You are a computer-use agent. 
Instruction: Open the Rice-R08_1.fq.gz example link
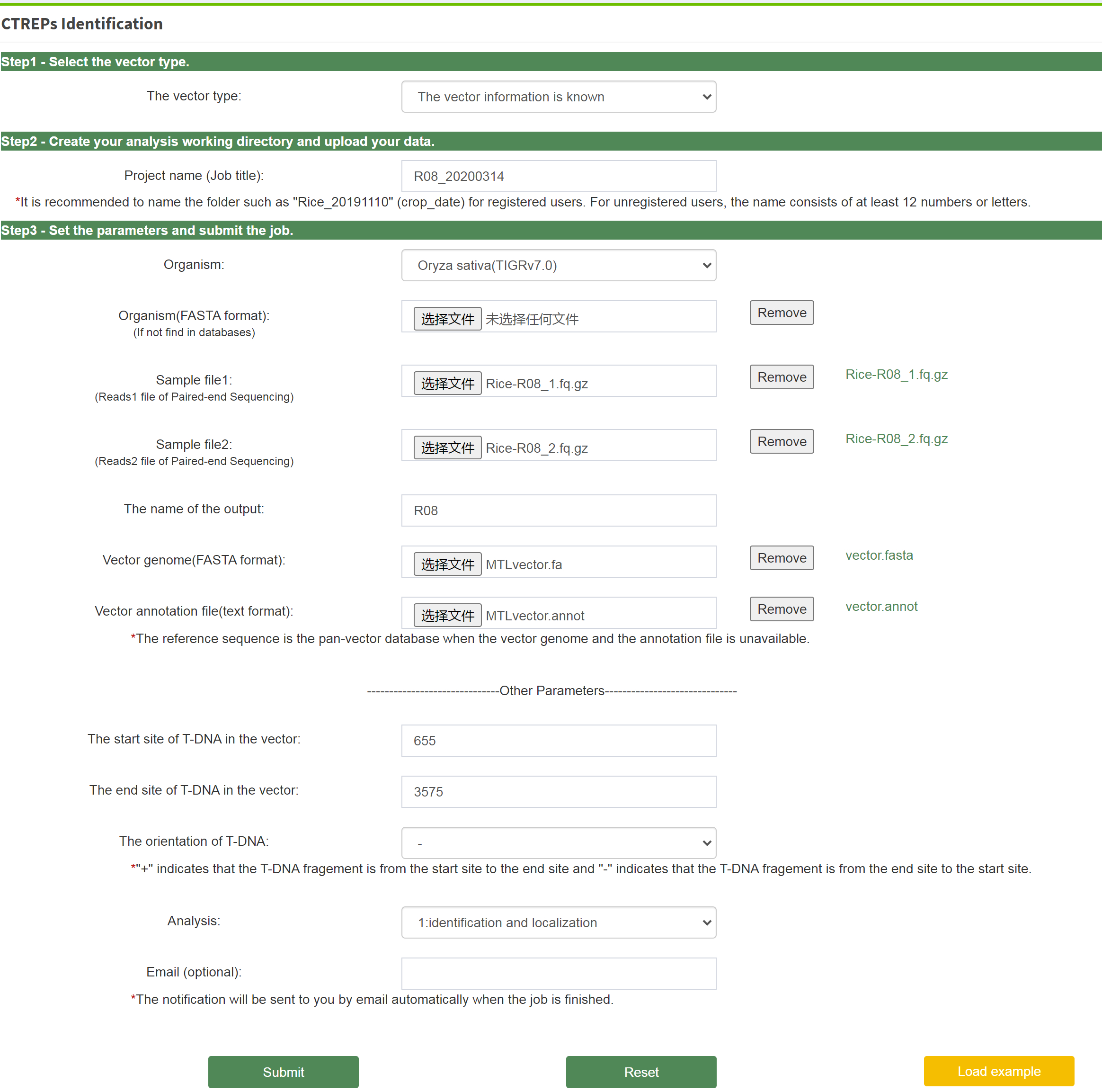tap(896, 374)
